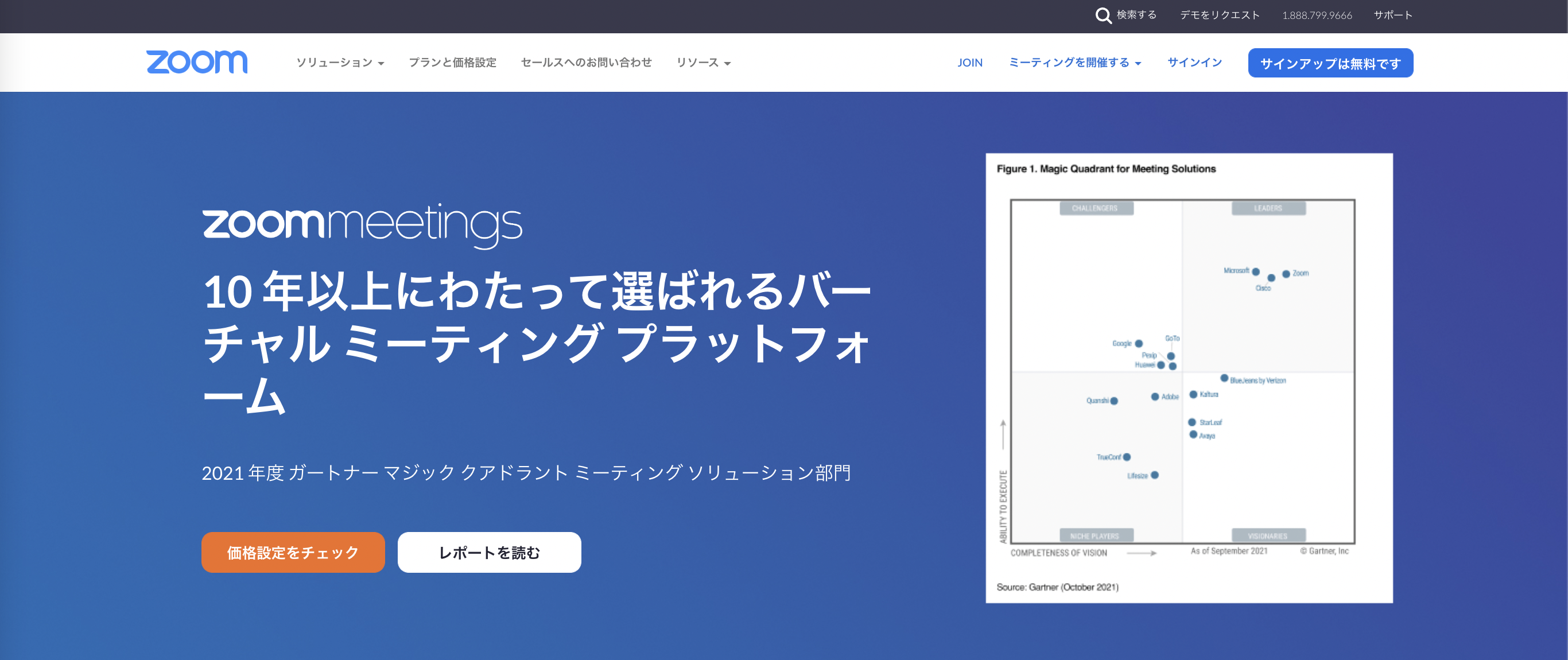
Task: Click the 1.888.799.9666 phone number
Action: point(1317,15)
